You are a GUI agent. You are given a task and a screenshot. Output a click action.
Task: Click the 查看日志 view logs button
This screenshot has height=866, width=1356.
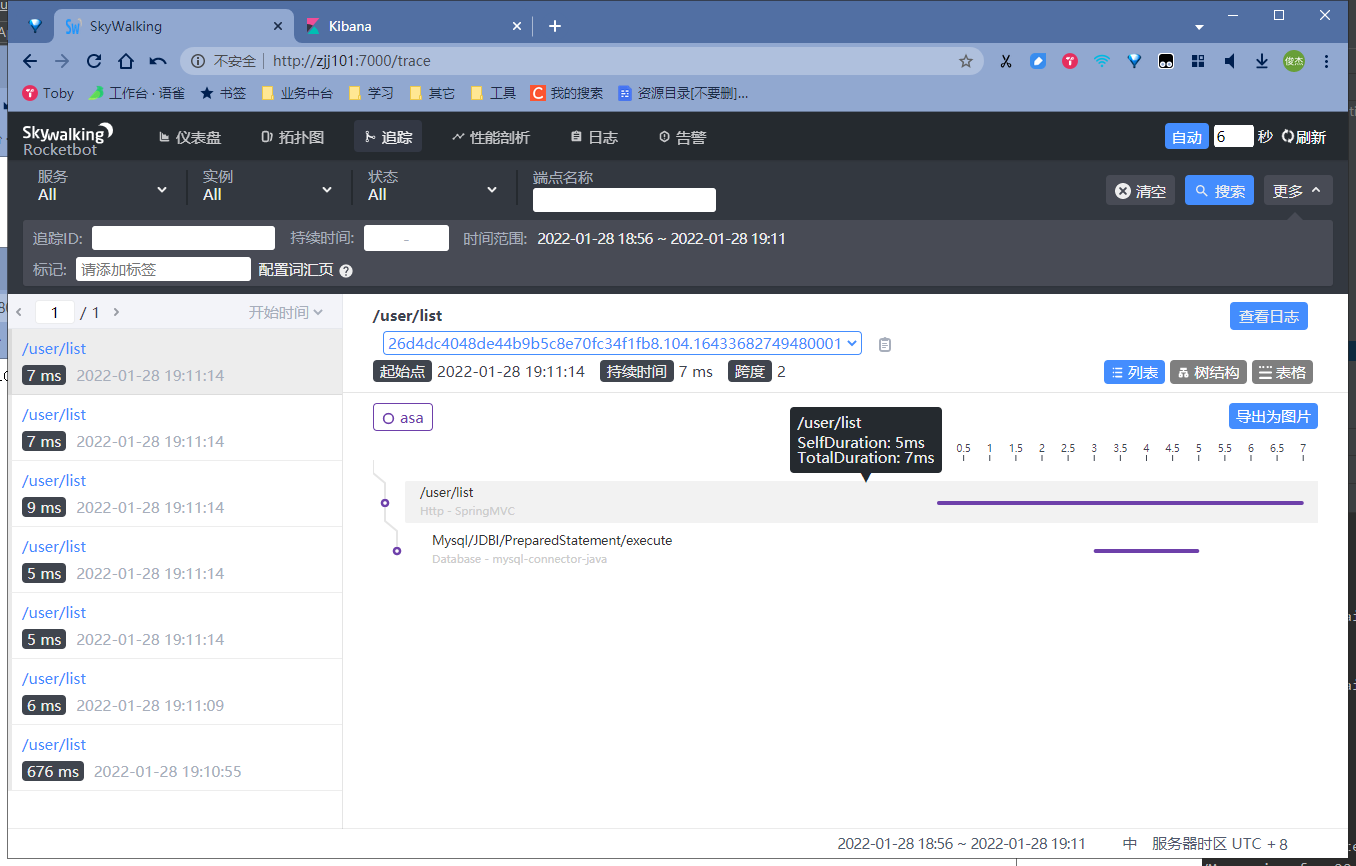[x=1268, y=315]
